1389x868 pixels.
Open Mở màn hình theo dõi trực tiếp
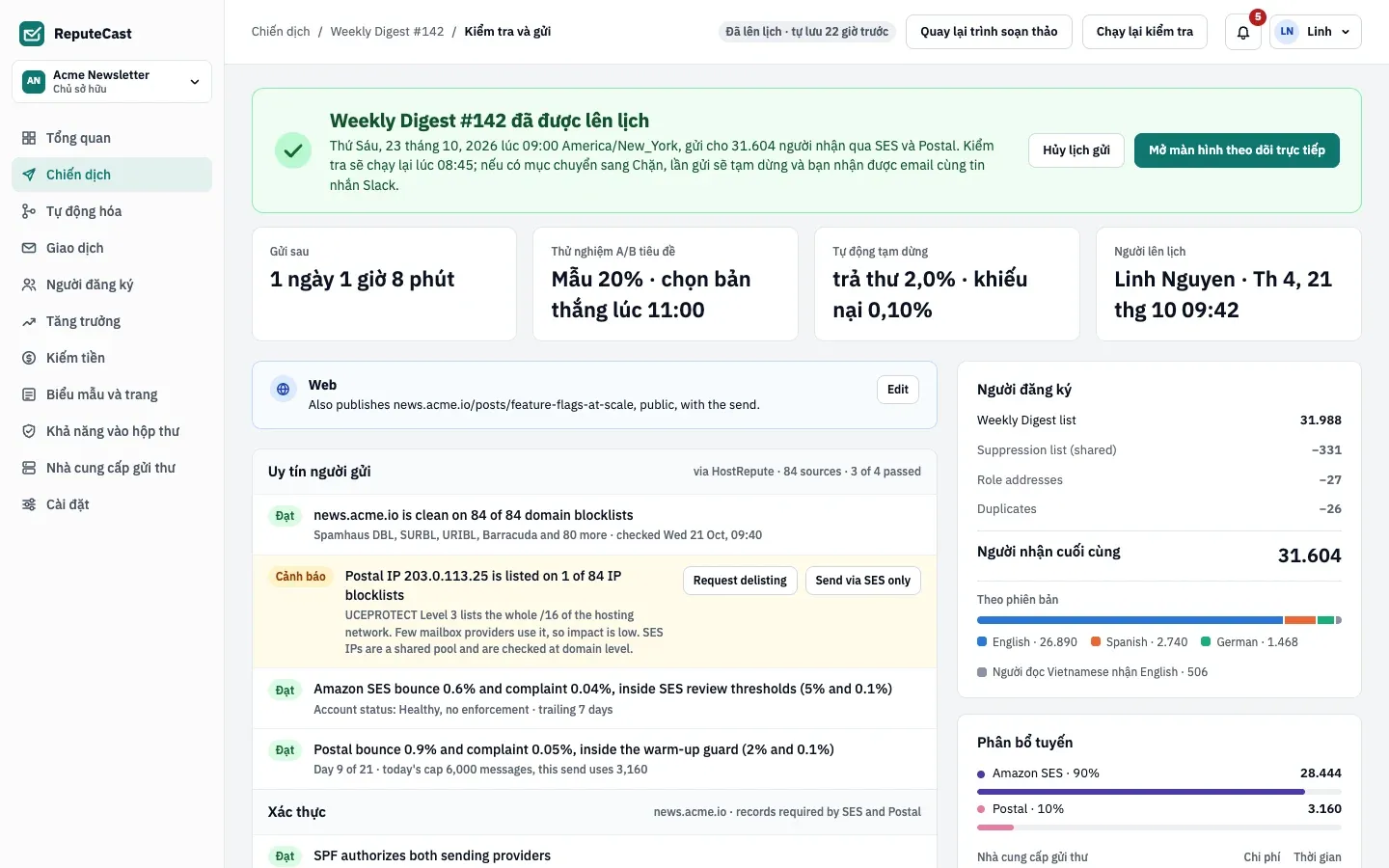(x=1237, y=150)
